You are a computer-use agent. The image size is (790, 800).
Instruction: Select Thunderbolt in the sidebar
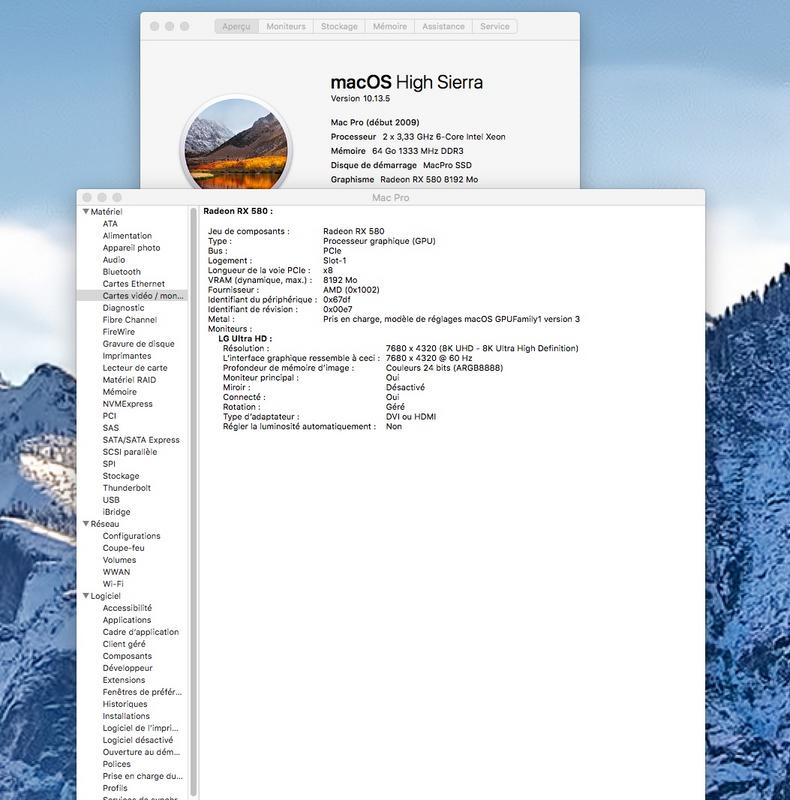click(127, 488)
